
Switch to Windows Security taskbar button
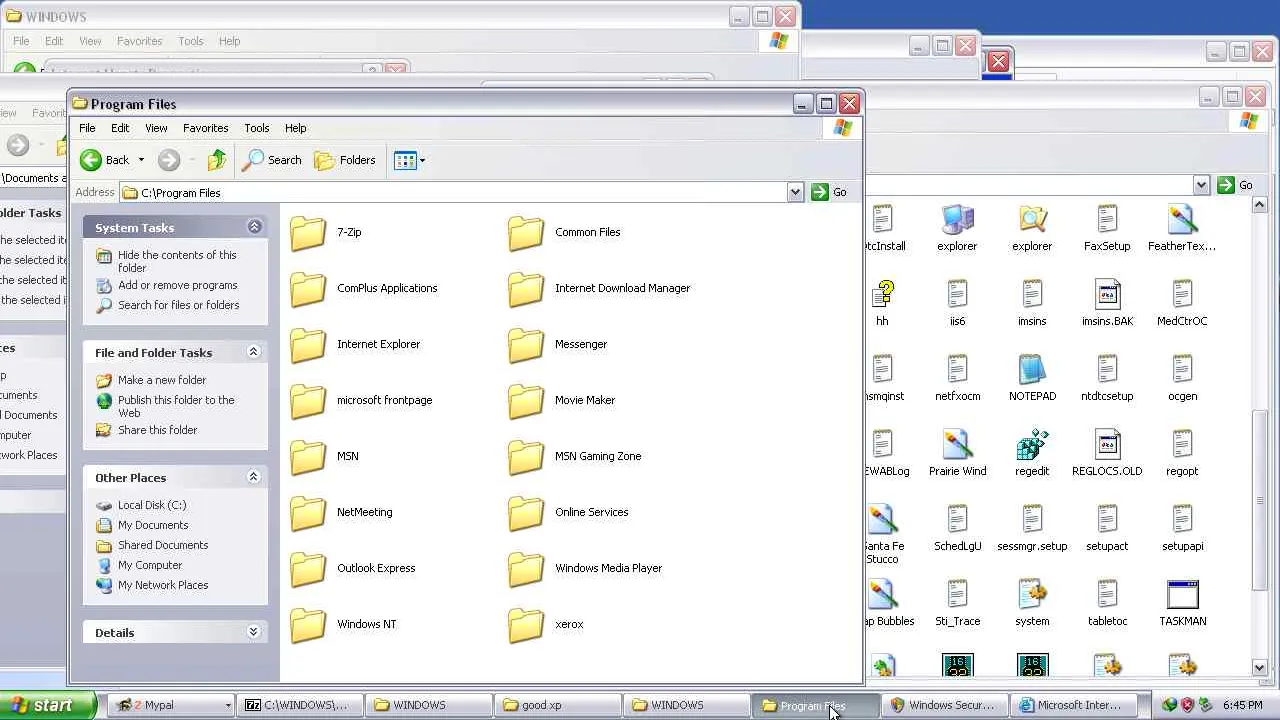coord(945,705)
